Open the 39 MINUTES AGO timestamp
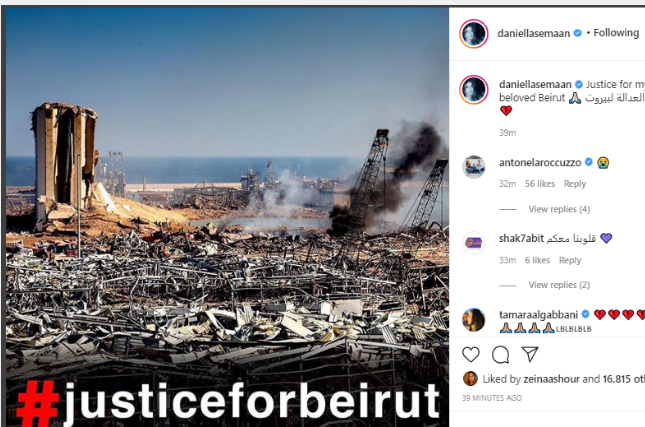 tap(492, 398)
